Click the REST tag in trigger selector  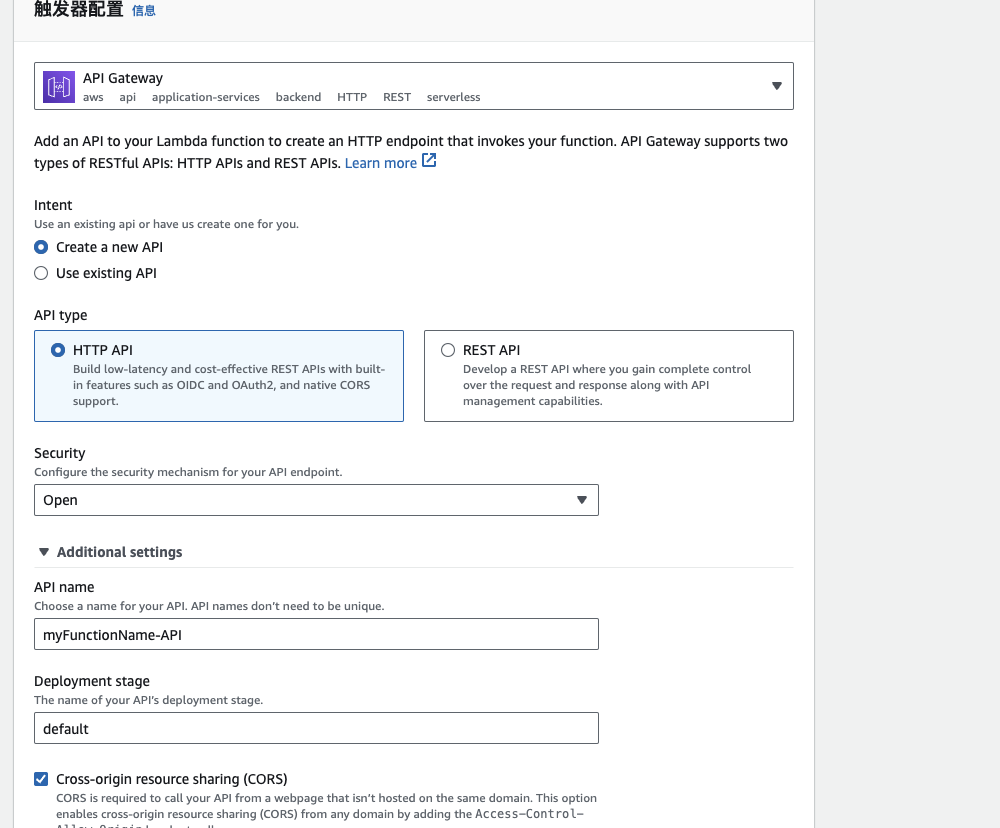(x=397, y=97)
